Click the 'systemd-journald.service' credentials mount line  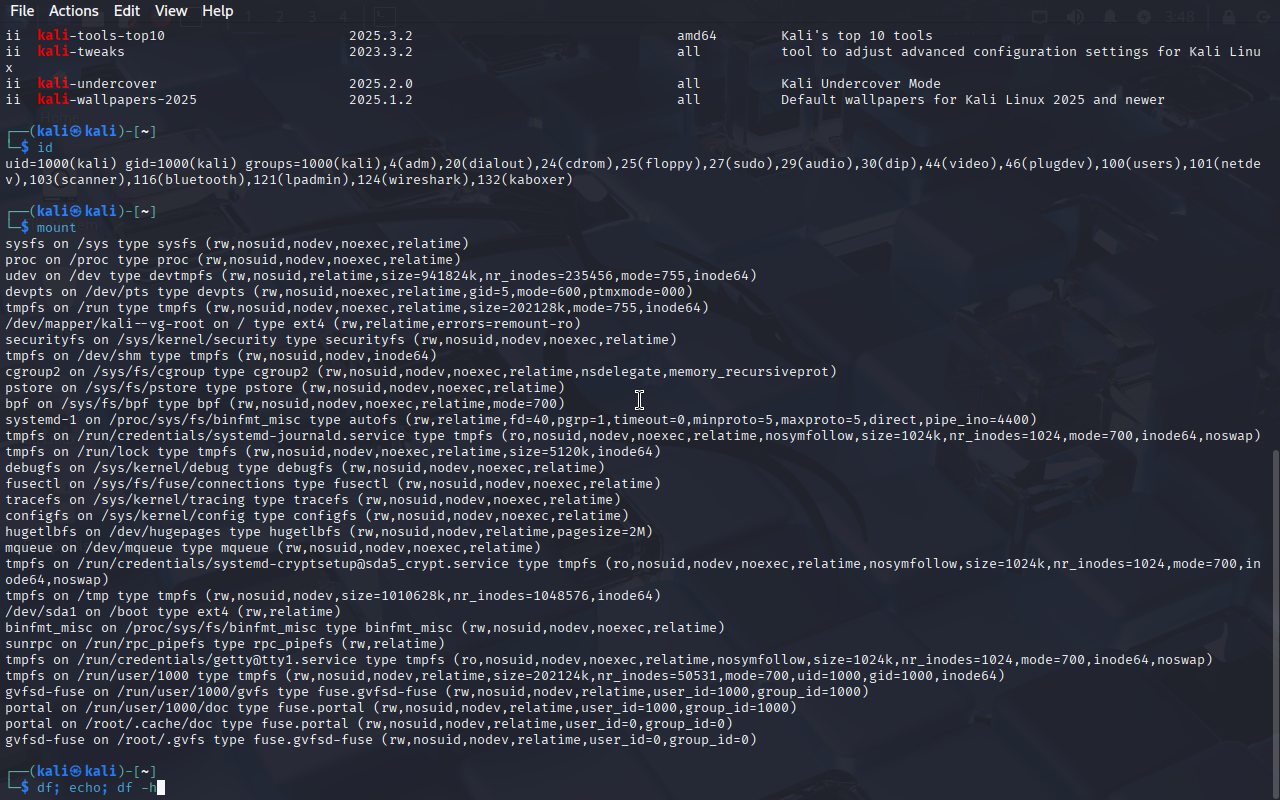pos(633,436)
